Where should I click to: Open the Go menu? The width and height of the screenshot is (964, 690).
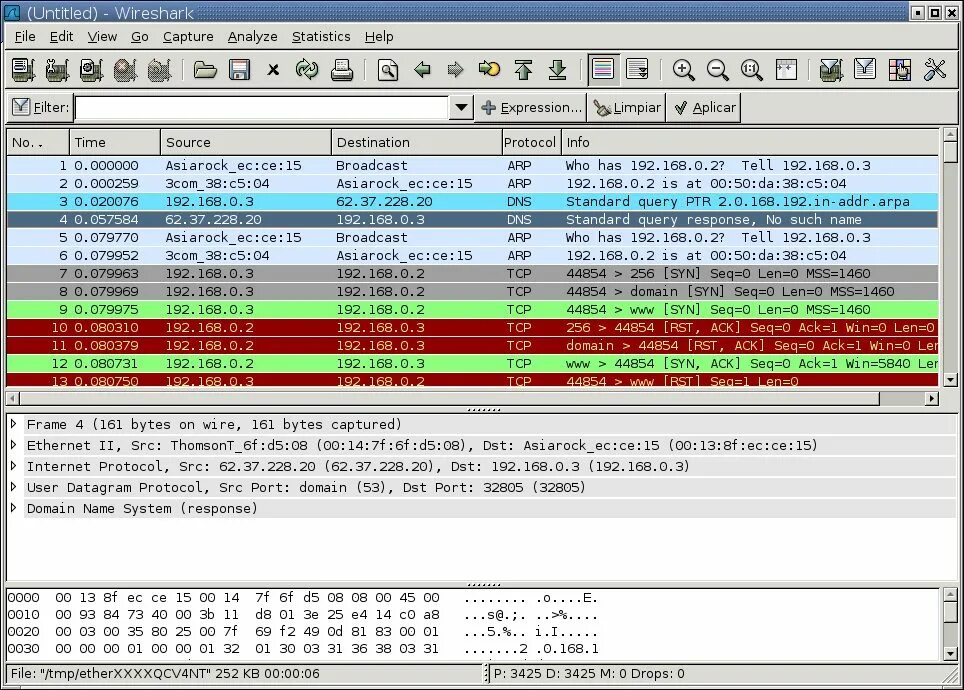click(x=140, y=37)
